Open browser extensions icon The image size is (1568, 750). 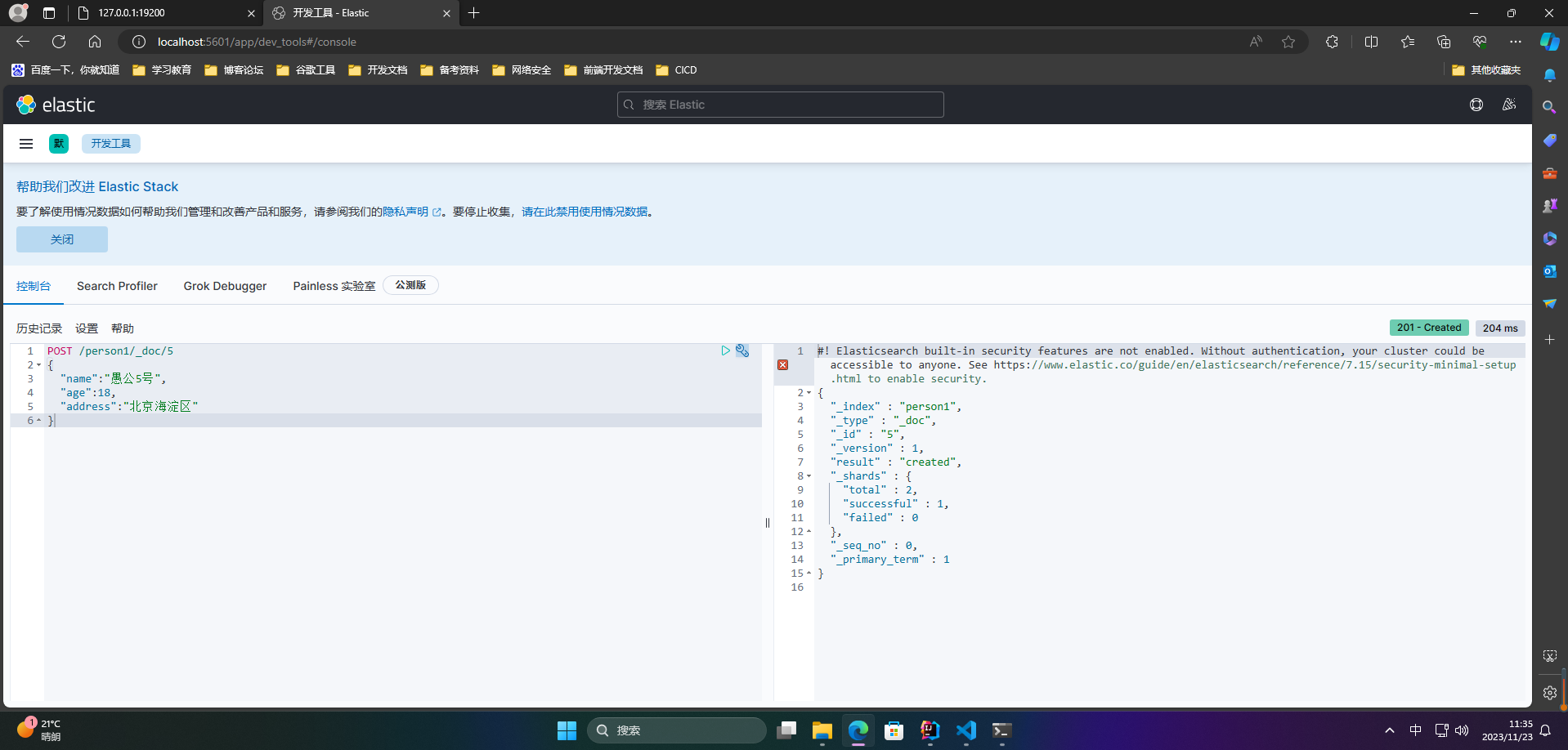(x=1332, y=42)
